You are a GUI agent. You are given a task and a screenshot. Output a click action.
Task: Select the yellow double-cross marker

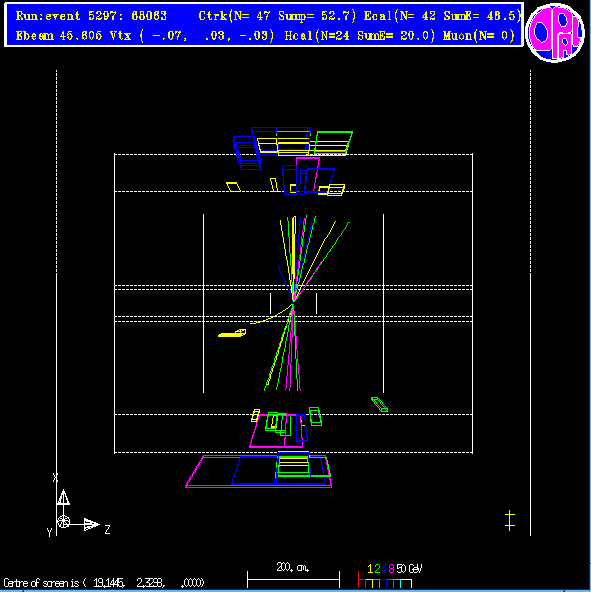point(510,521)
